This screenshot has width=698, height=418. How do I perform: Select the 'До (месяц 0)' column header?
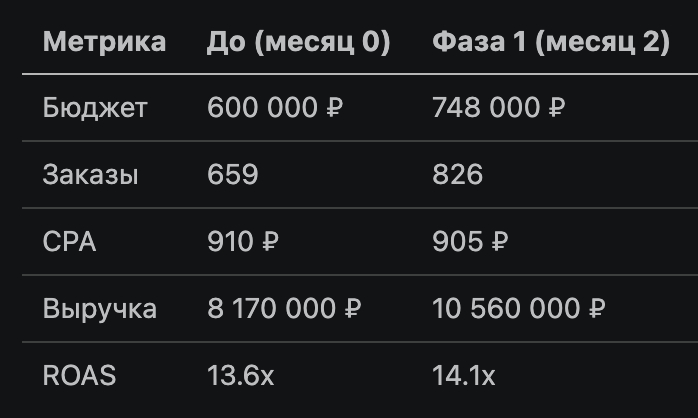pyautogui.click(x=298, y=42)
